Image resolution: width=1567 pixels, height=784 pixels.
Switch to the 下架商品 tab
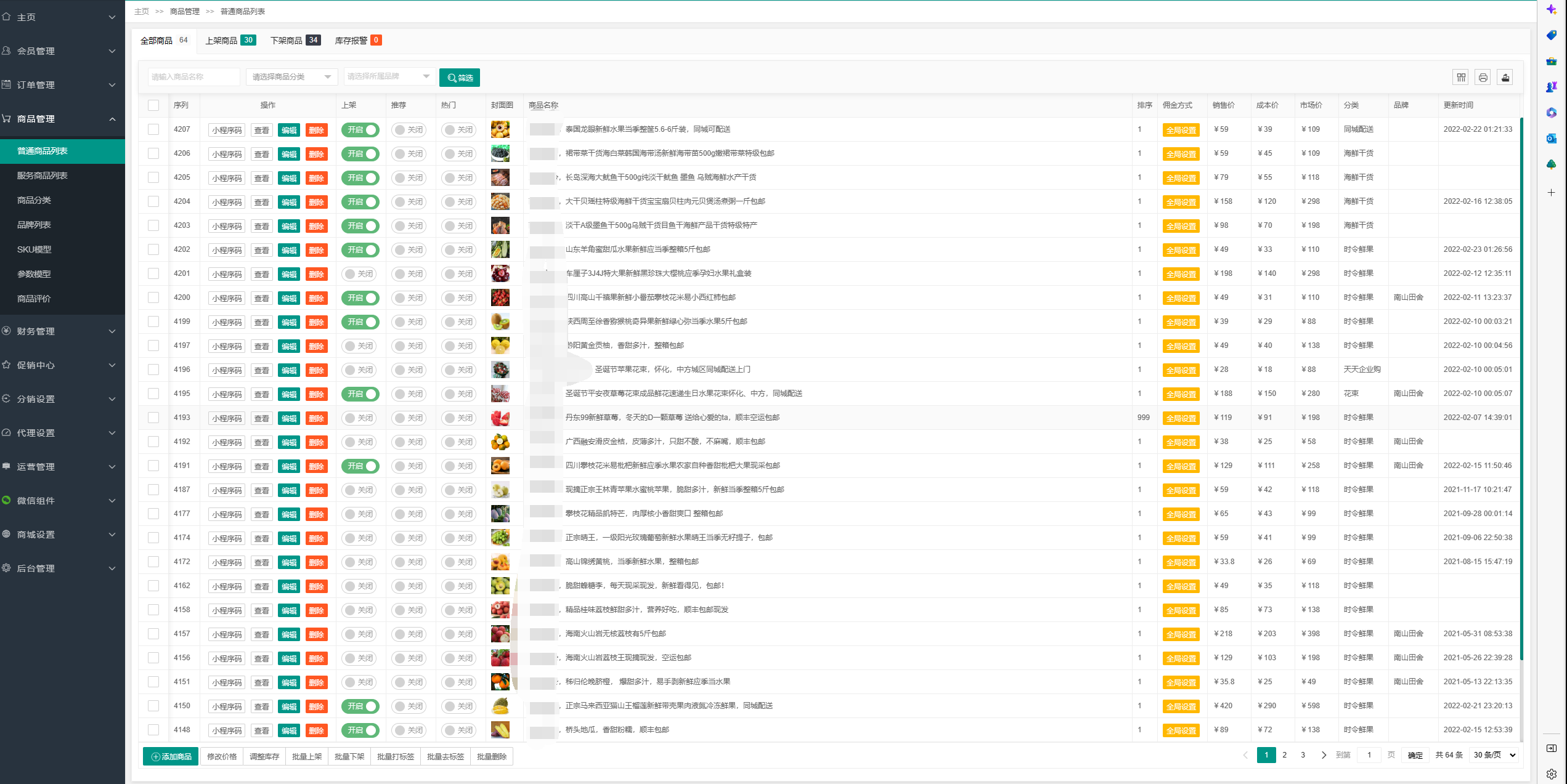[x=295, y=40]
